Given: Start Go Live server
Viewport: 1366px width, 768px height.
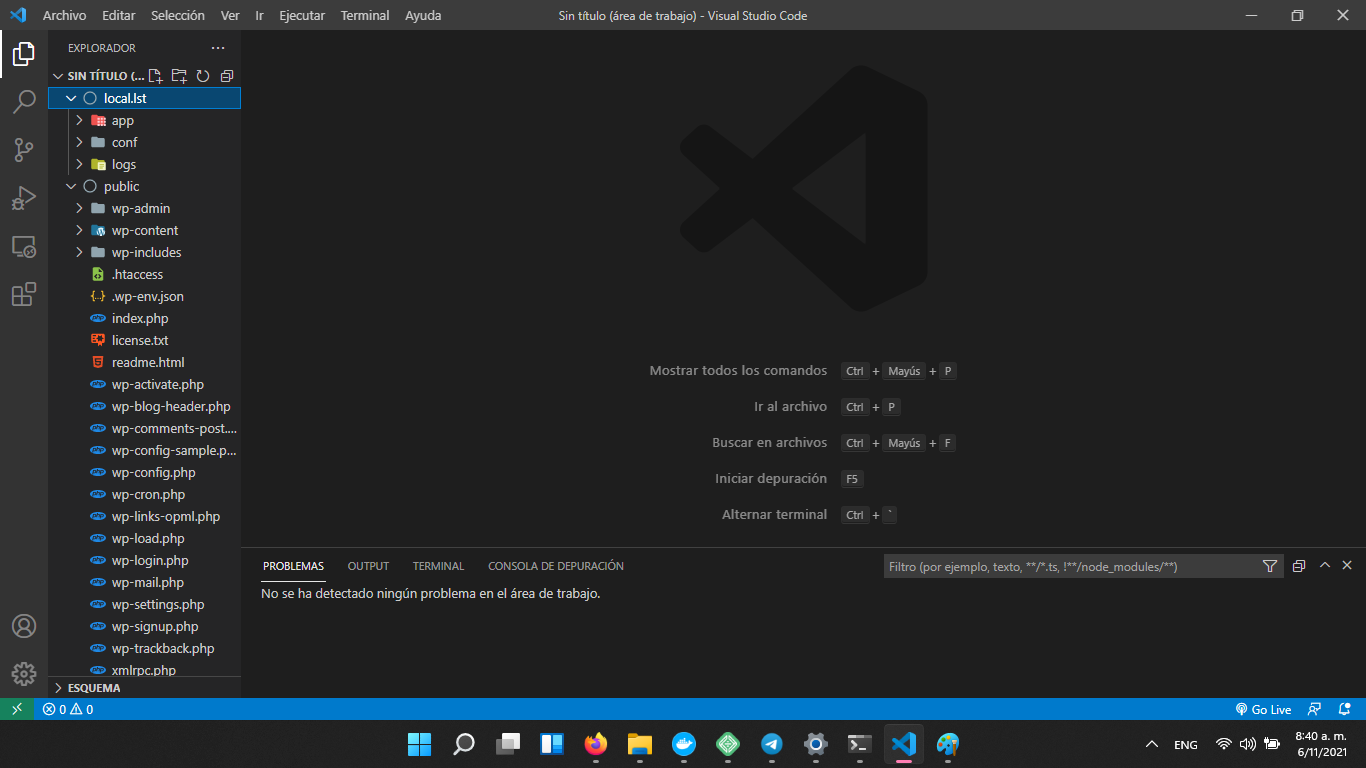Looking at the screenshot, I should point(1264,709).
